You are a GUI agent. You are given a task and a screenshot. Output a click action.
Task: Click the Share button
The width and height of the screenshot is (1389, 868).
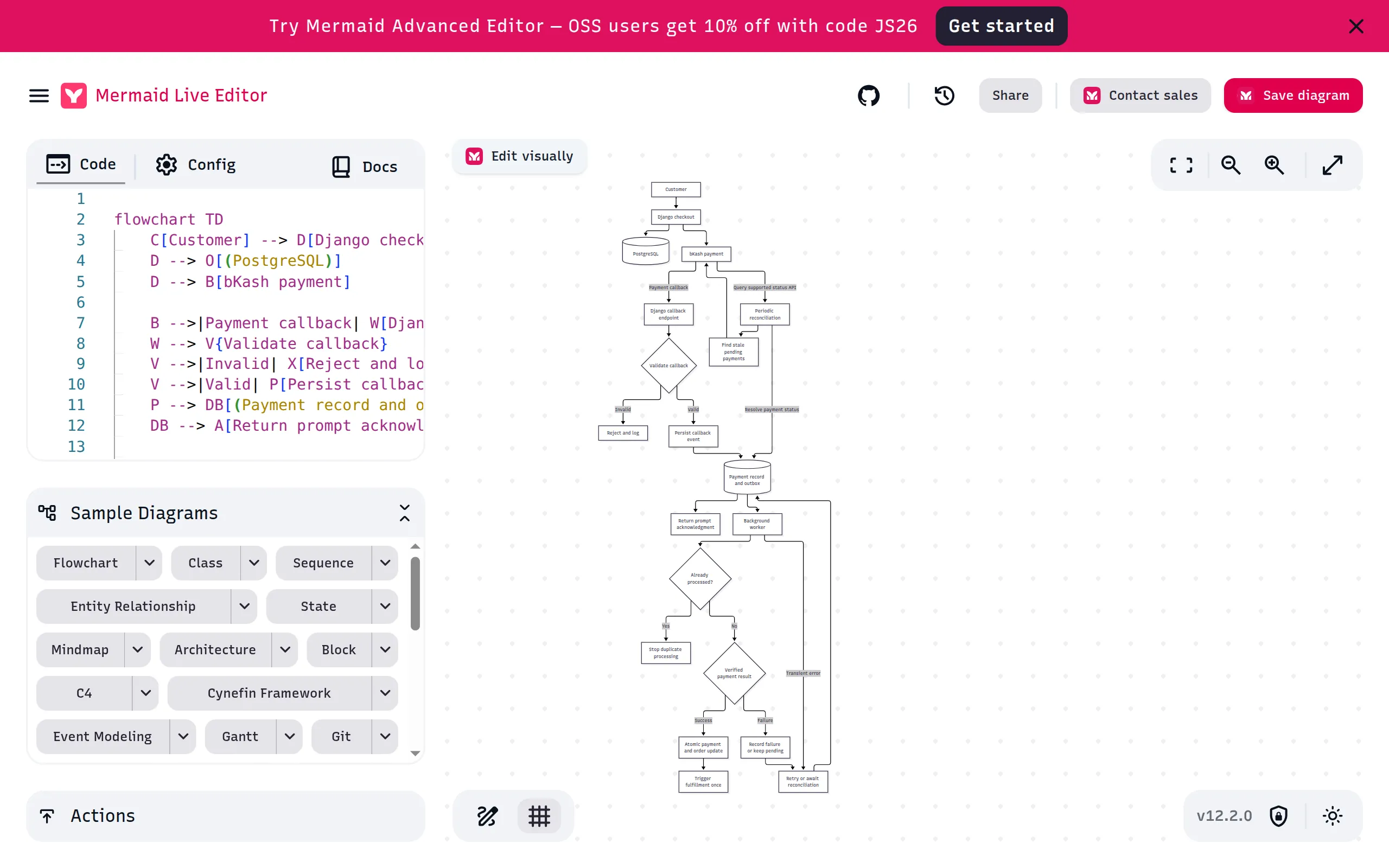tap(1010, 95)
